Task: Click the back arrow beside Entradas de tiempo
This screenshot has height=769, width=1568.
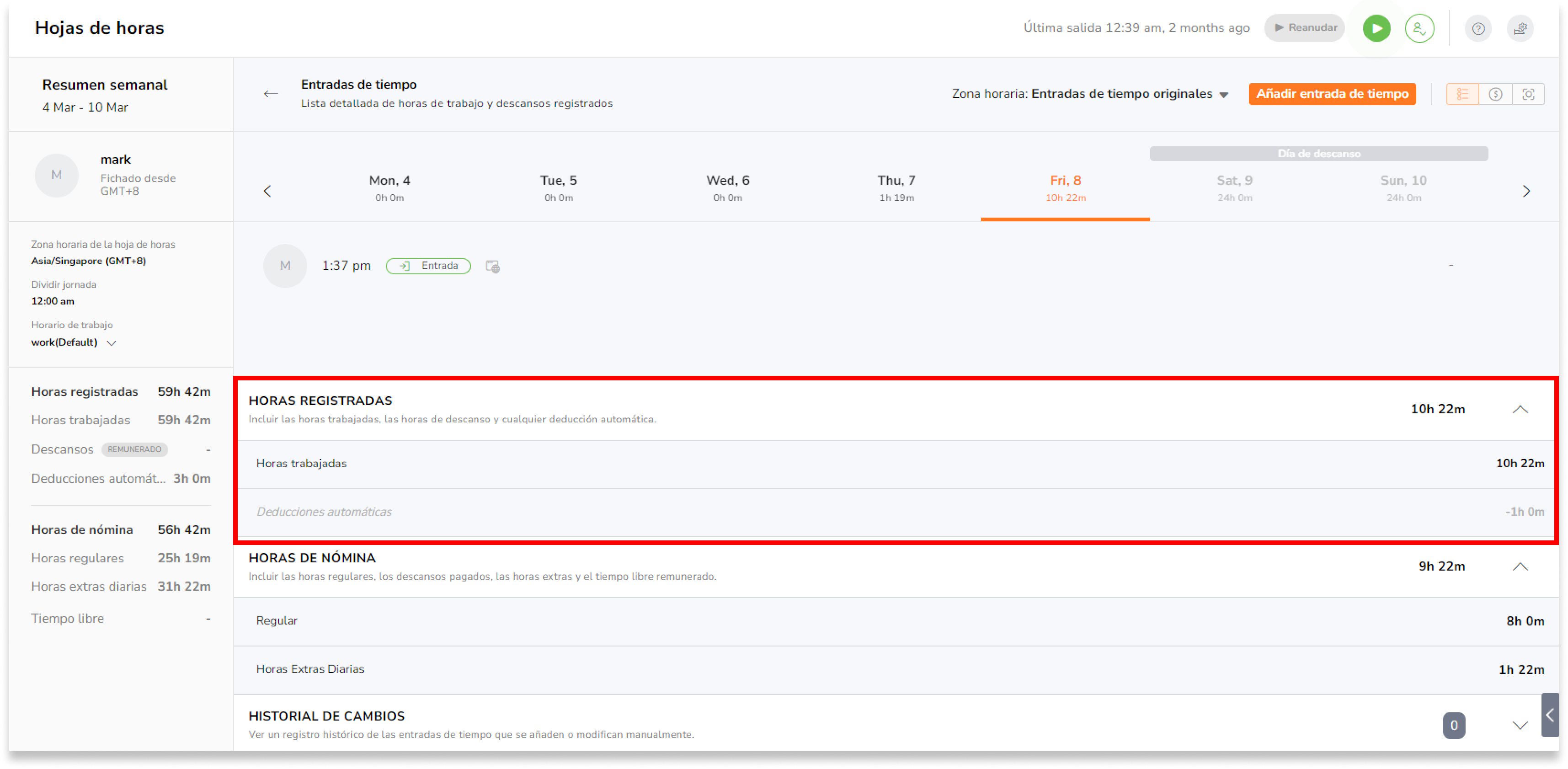Action: 271,94
